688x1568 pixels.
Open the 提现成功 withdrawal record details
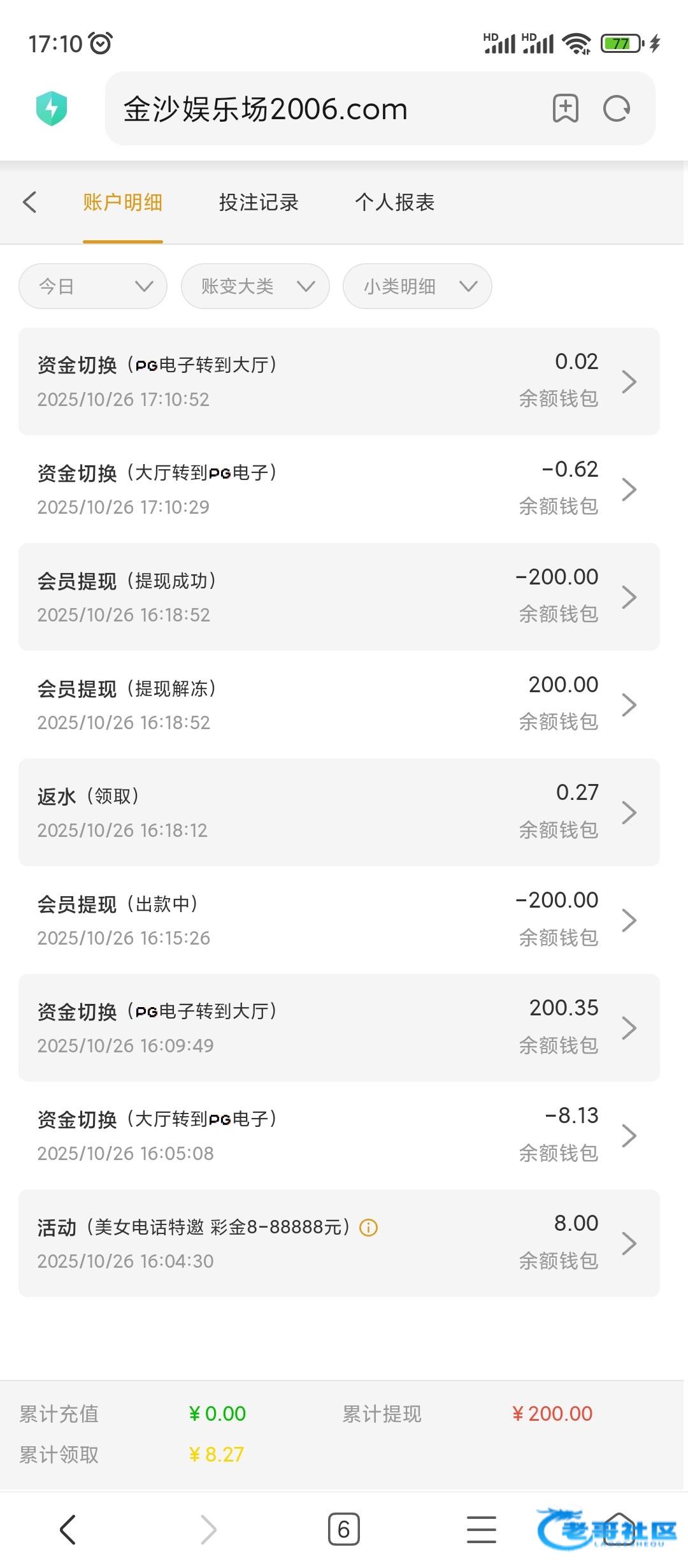[339, 597]
